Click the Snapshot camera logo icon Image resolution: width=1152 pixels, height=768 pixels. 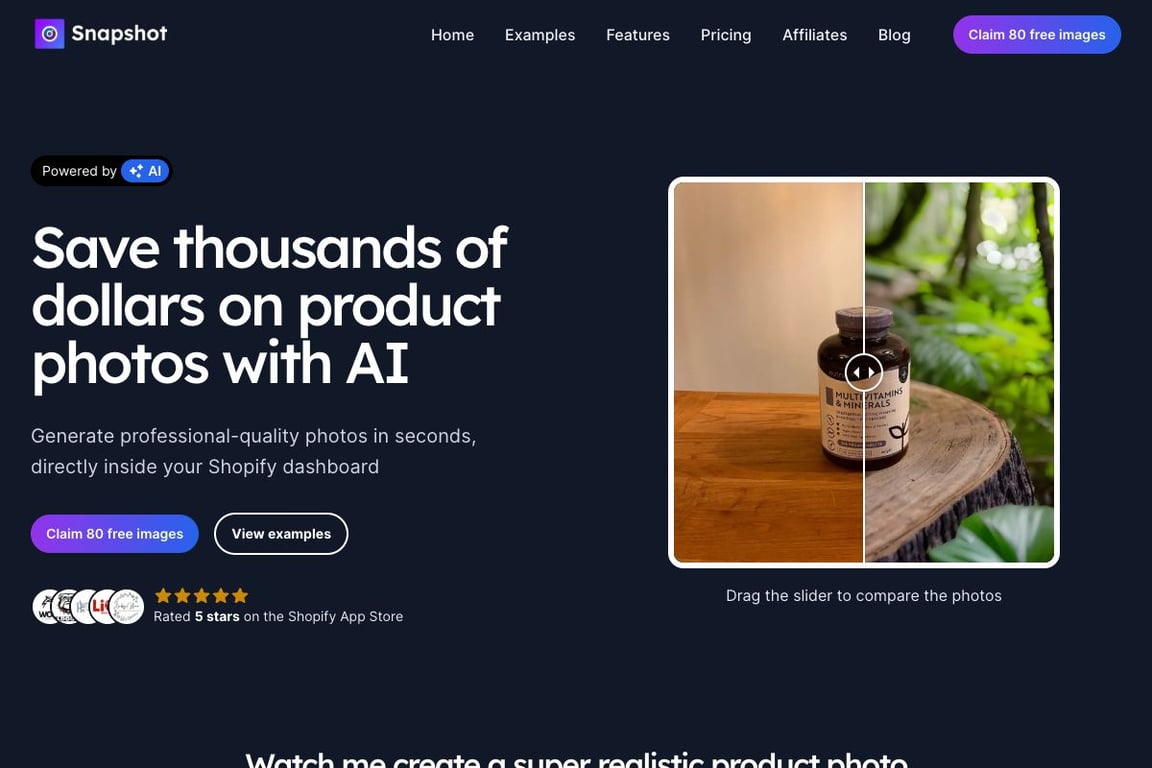pyautogui.click(x=49, y=34)
